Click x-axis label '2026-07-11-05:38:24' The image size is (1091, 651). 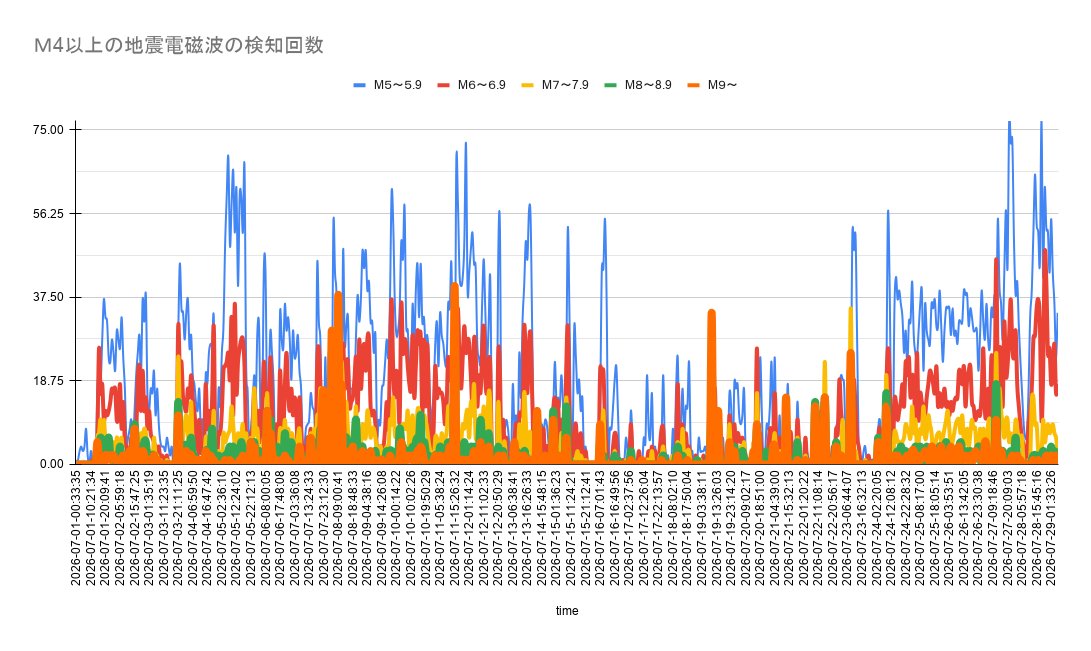tap(441, 528)
